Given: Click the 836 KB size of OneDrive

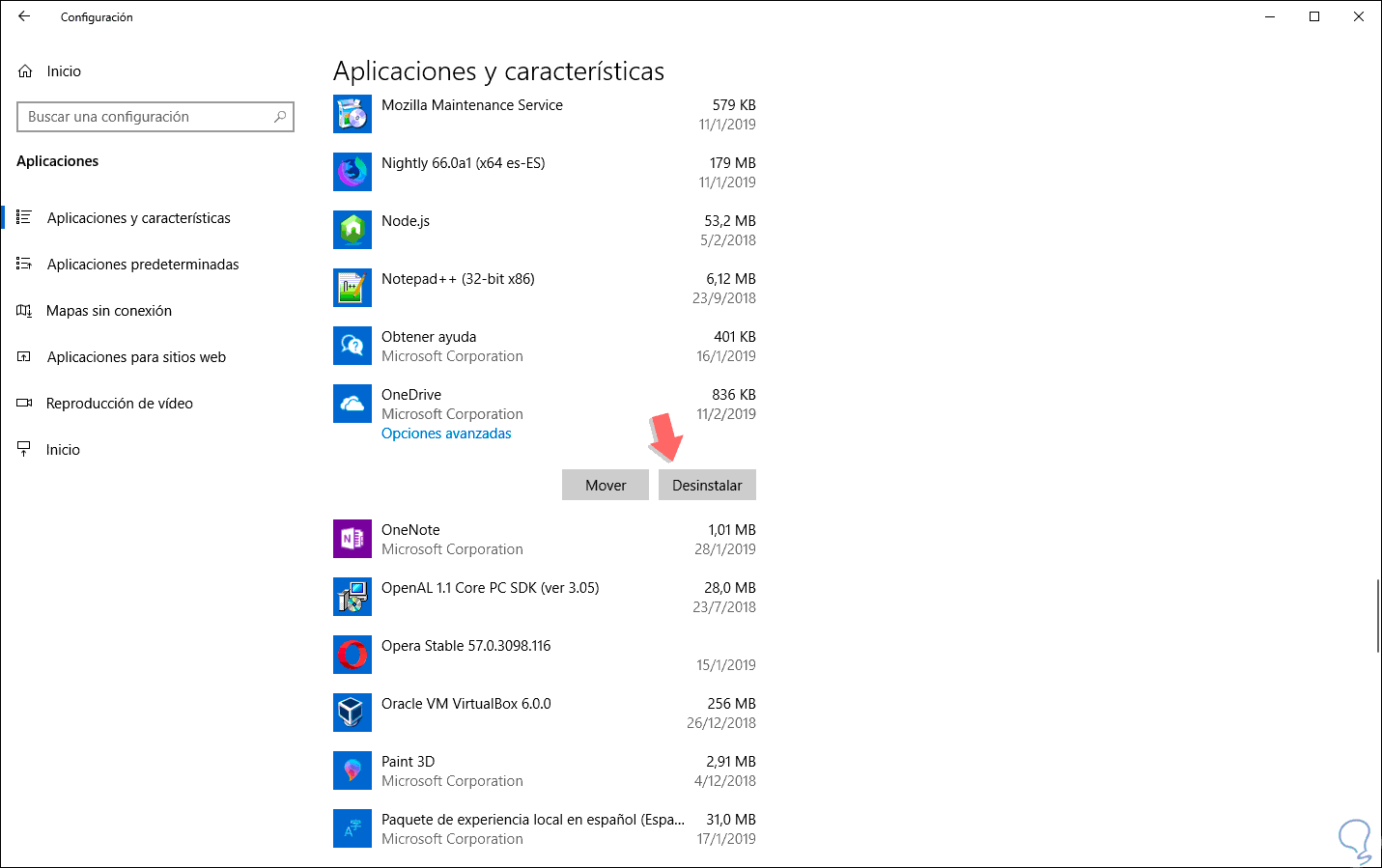Looking at the screenshot, I should point(734,395).
